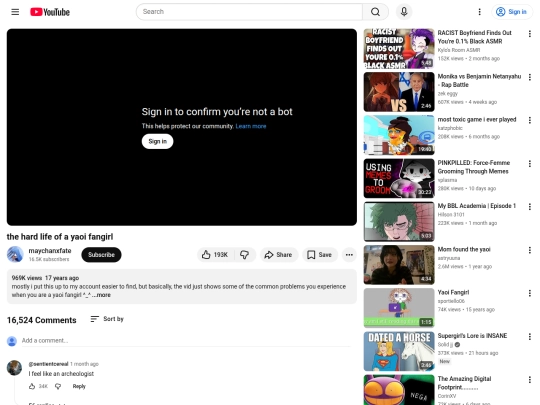Open the Kyle's Room ASMR channel name
This screenshot has width=540, height=405.
(x=459, y=50)
